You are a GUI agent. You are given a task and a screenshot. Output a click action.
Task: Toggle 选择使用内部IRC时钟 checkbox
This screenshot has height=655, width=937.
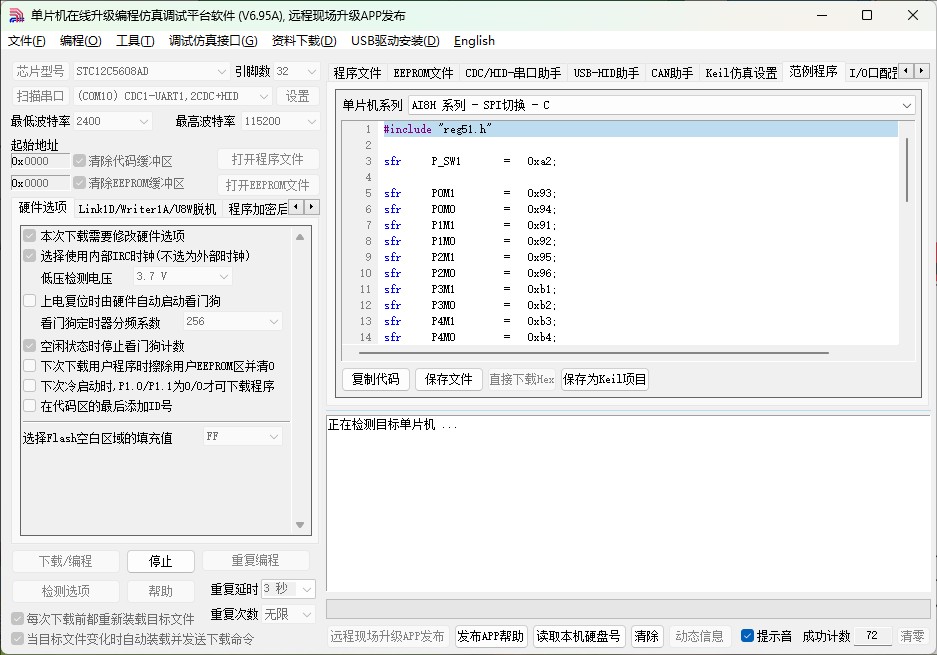point(29,256)
